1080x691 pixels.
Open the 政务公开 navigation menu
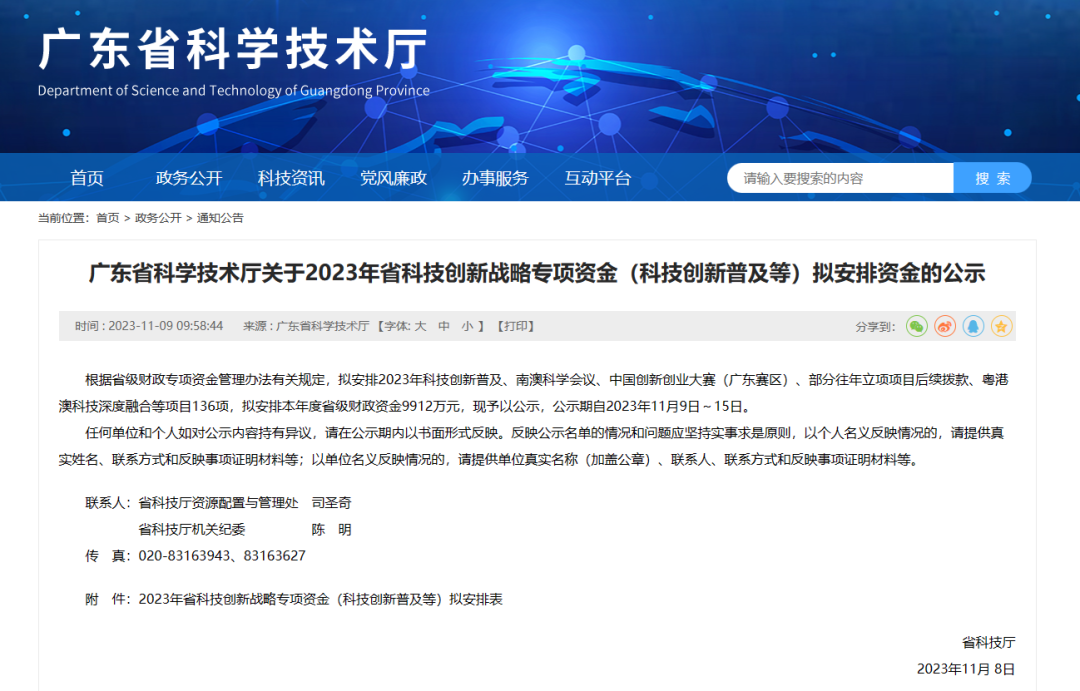(x=189, y=178)
